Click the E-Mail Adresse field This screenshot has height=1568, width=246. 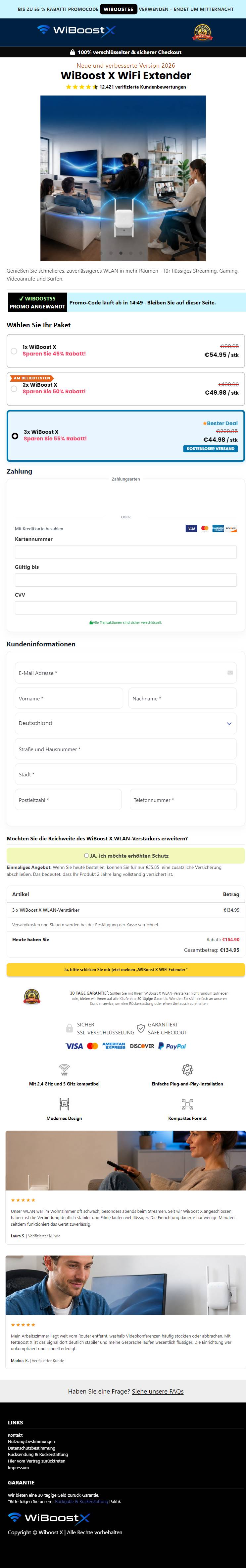(126, 673)
